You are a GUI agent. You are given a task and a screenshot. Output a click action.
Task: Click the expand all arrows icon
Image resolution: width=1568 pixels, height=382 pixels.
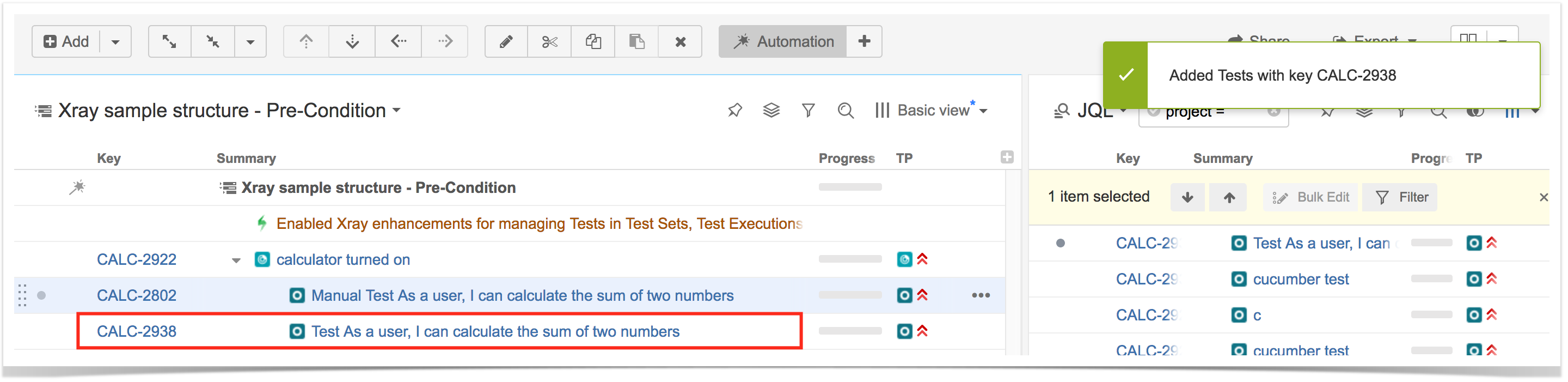(x=169, y=41)
